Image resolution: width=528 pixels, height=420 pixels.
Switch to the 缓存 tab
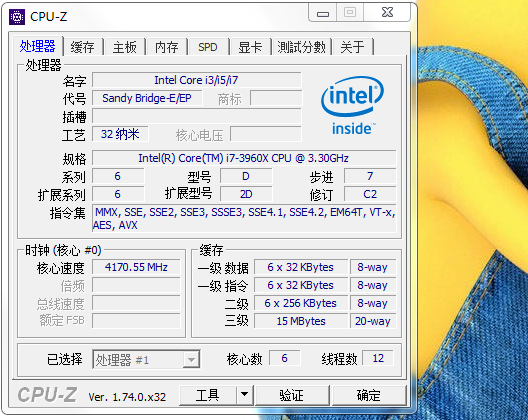tap(82, 47)
